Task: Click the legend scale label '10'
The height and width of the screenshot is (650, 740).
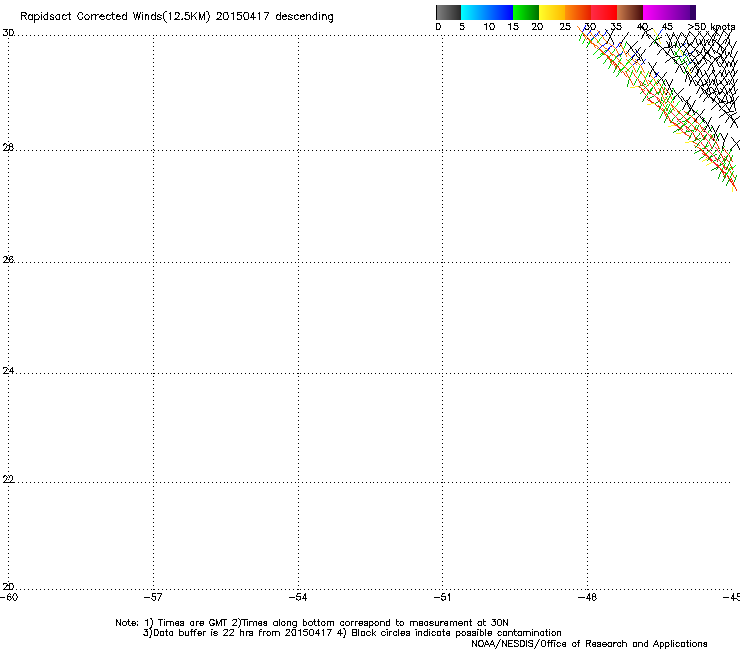Action: 489,27
